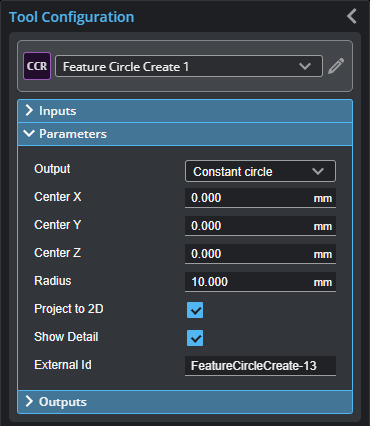
Task: Click the Outputs section chevron icon
Action: click(x=29, y=401)
